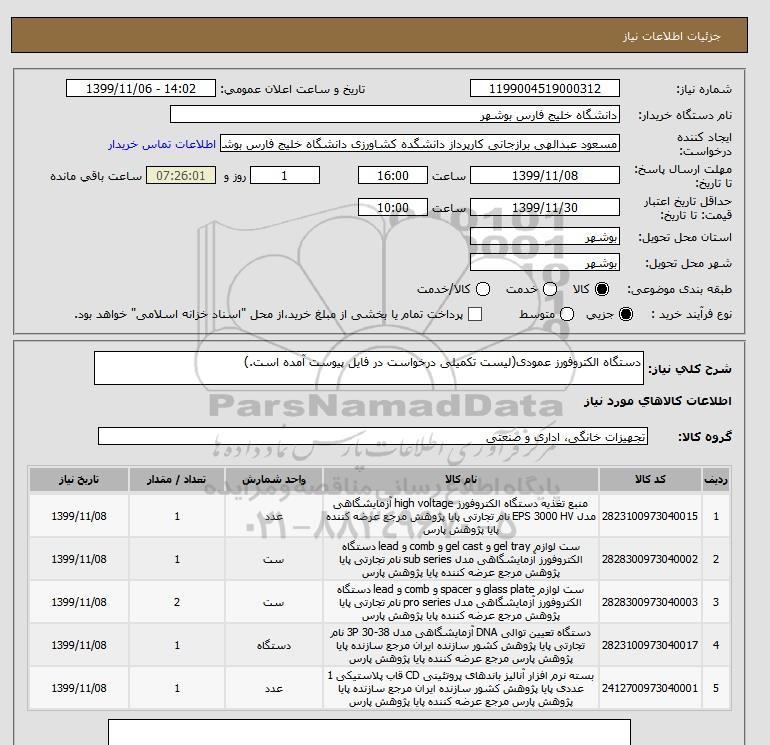
Task: Click the delivery city field بوشهر
Action: (545, 263)
